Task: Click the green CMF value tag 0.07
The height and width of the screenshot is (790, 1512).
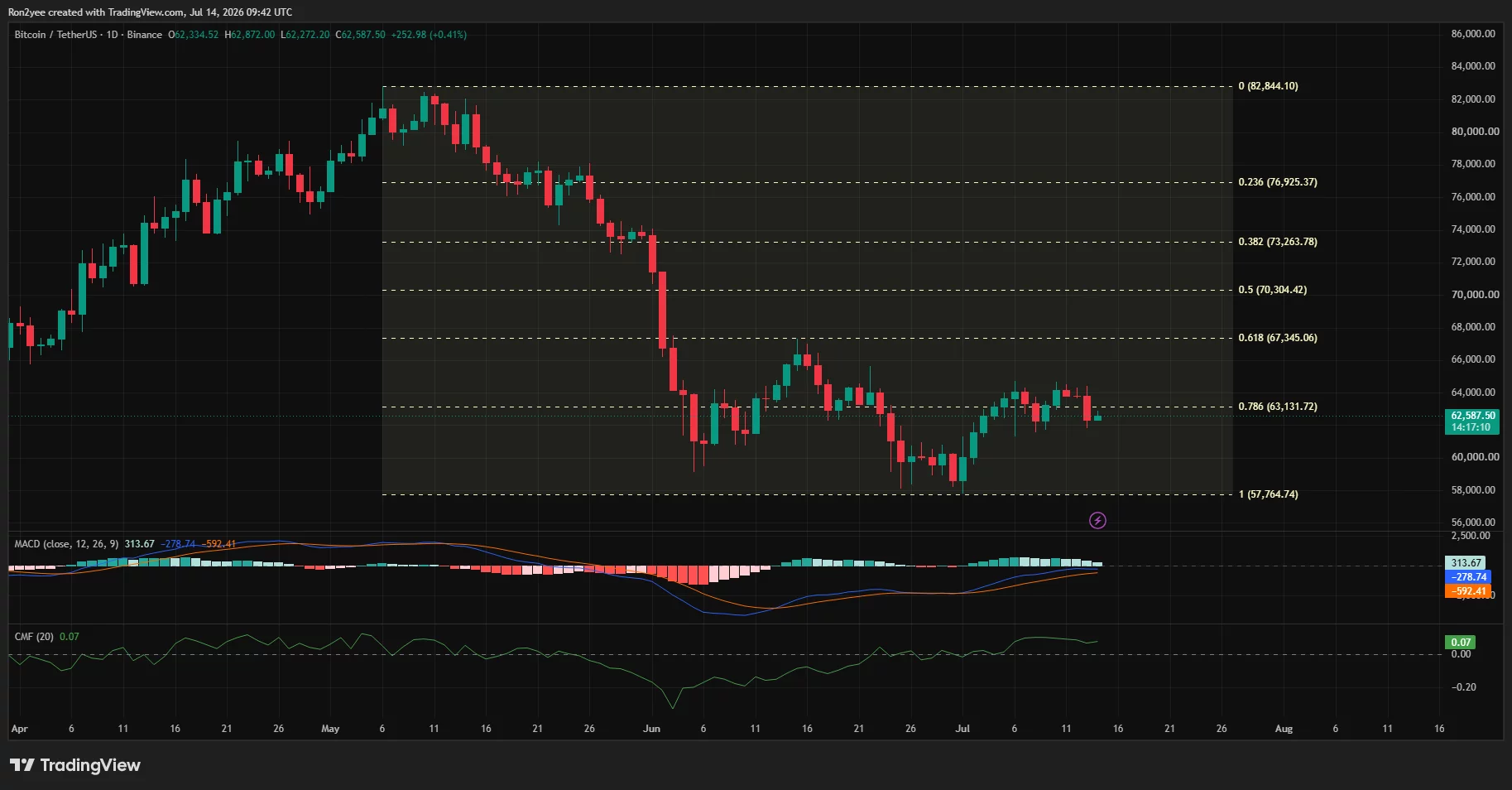Action: [x=1461, y=642]
